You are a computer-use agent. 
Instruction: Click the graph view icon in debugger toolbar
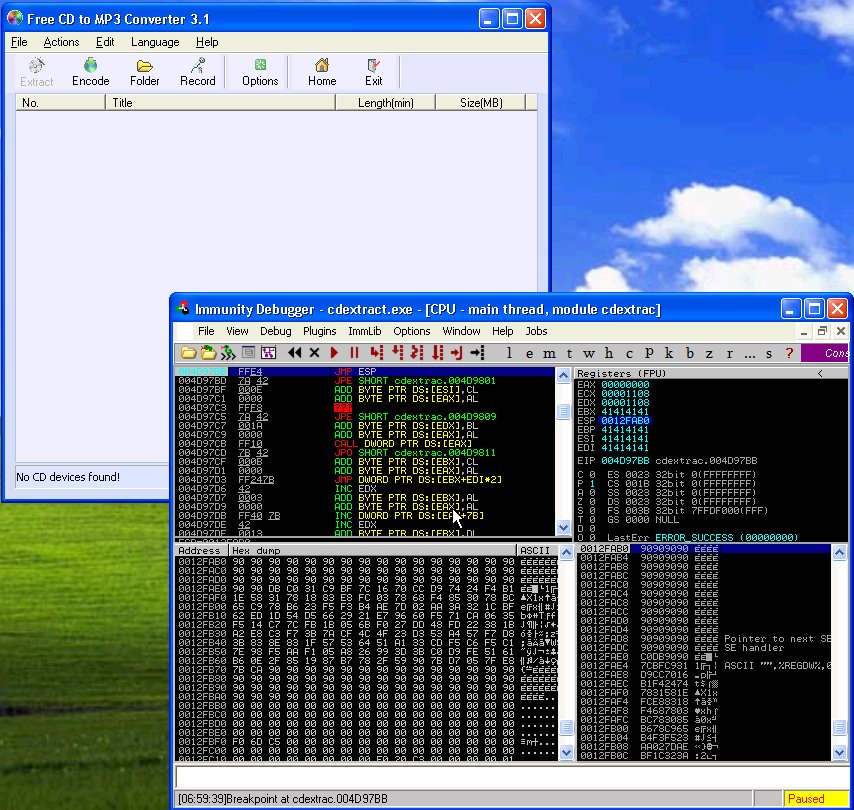[269, 353]
